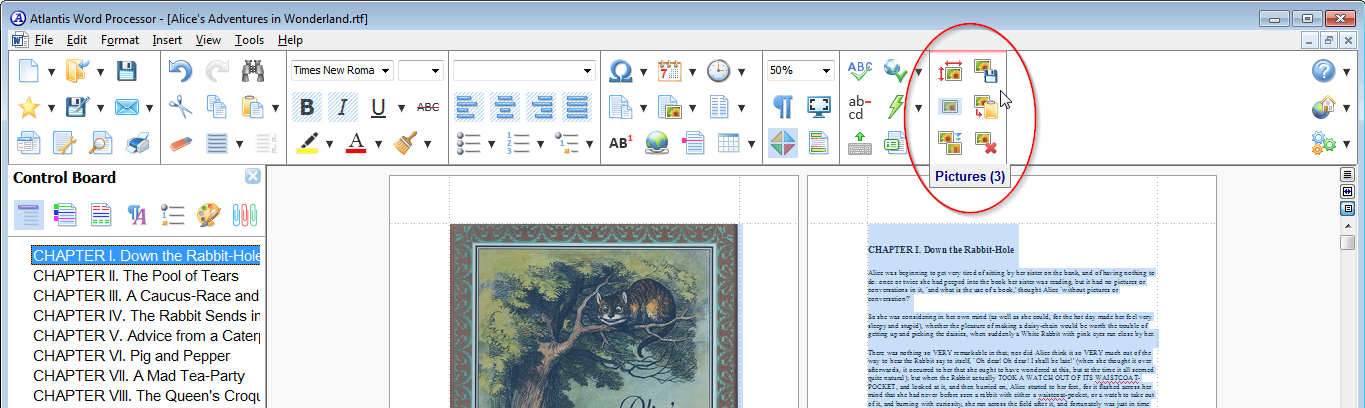Viewport: 1365px width, 408px height.
Task: Click the Format Painter brush icon
Action: pos(406,143)
